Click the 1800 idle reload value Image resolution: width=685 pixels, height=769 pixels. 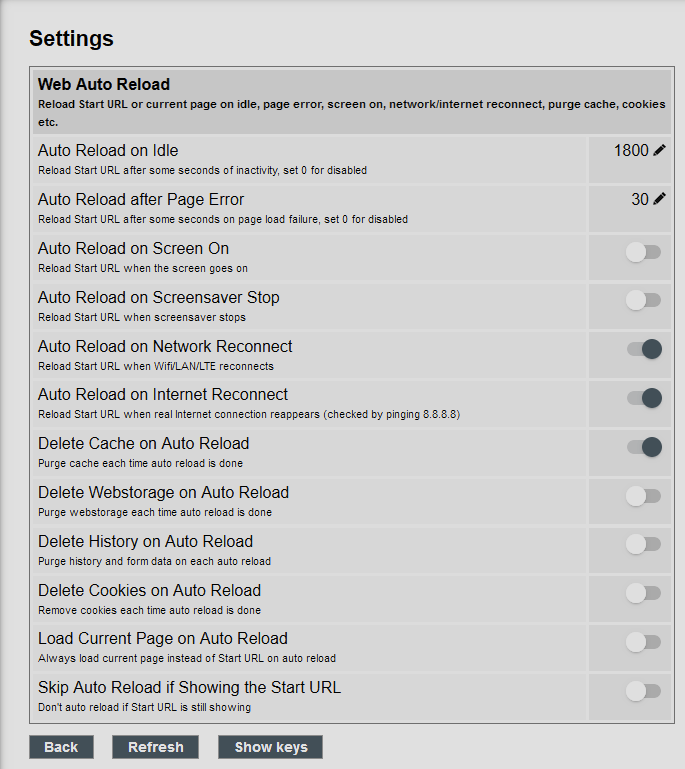[x=631, y=150]
